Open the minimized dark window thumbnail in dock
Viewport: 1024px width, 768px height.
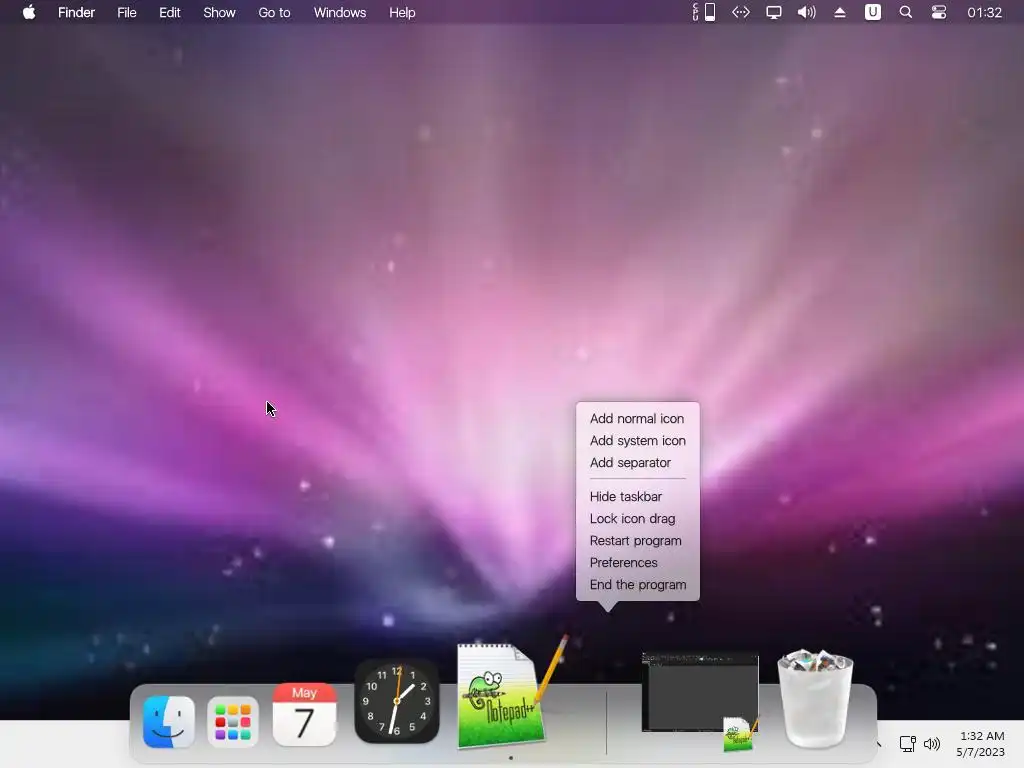700,699
